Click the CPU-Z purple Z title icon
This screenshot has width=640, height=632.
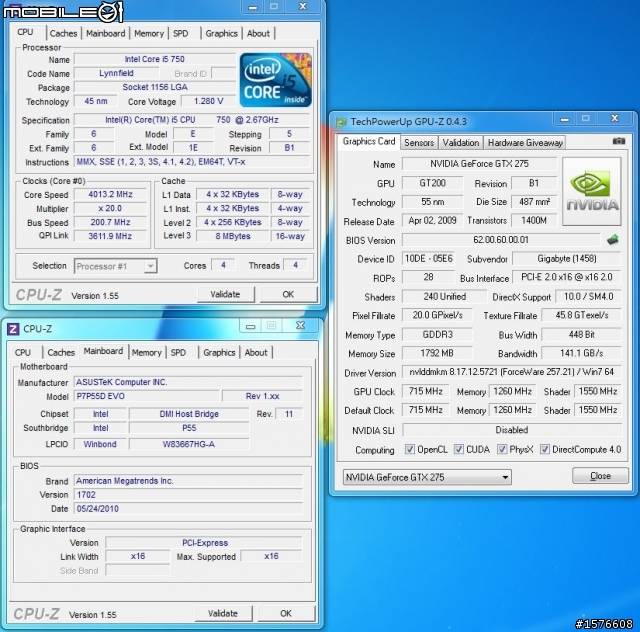pyautogui.click(x=13, y=329)
